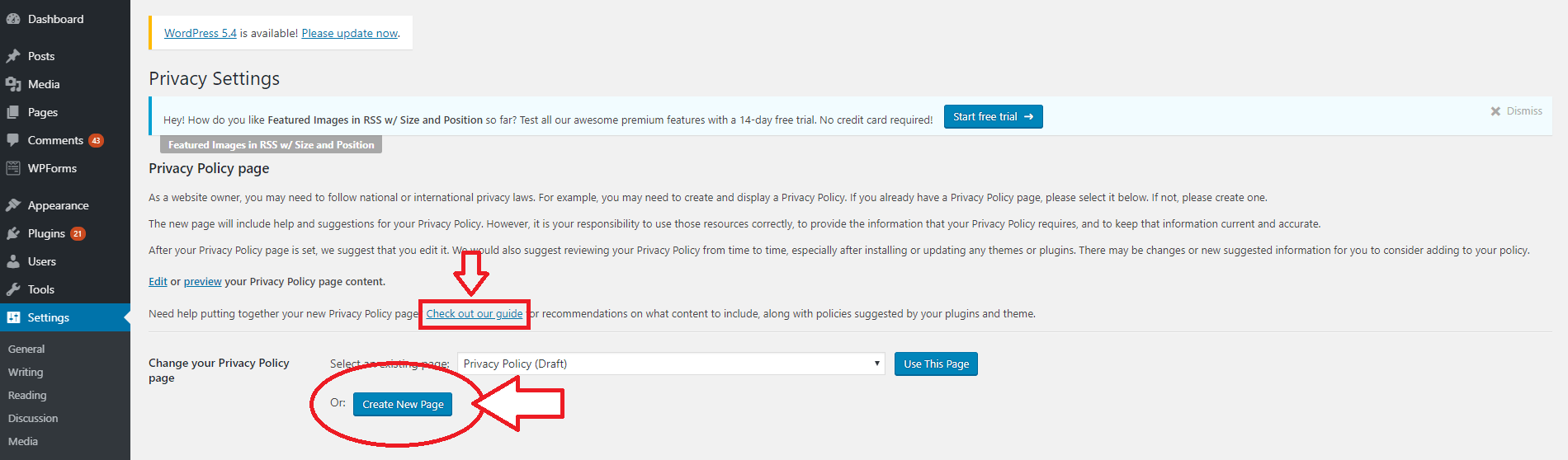This screenshot has width=1568, height=460.
Task: Click the Plugins plug icon
Action: (13, 233)
